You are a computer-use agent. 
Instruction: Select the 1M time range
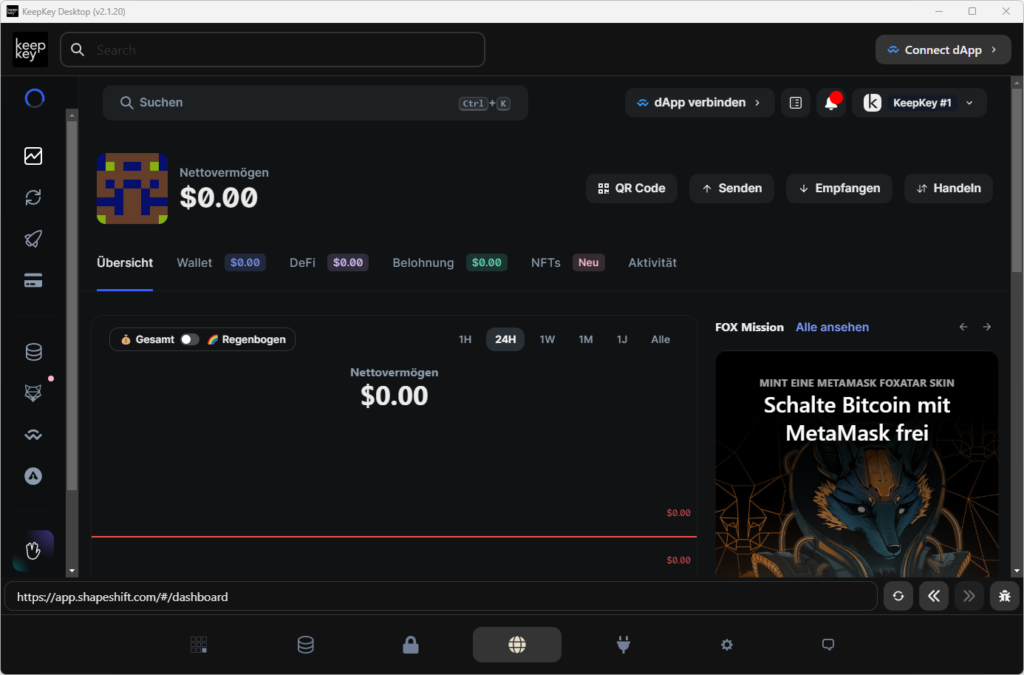click(586, 339)
